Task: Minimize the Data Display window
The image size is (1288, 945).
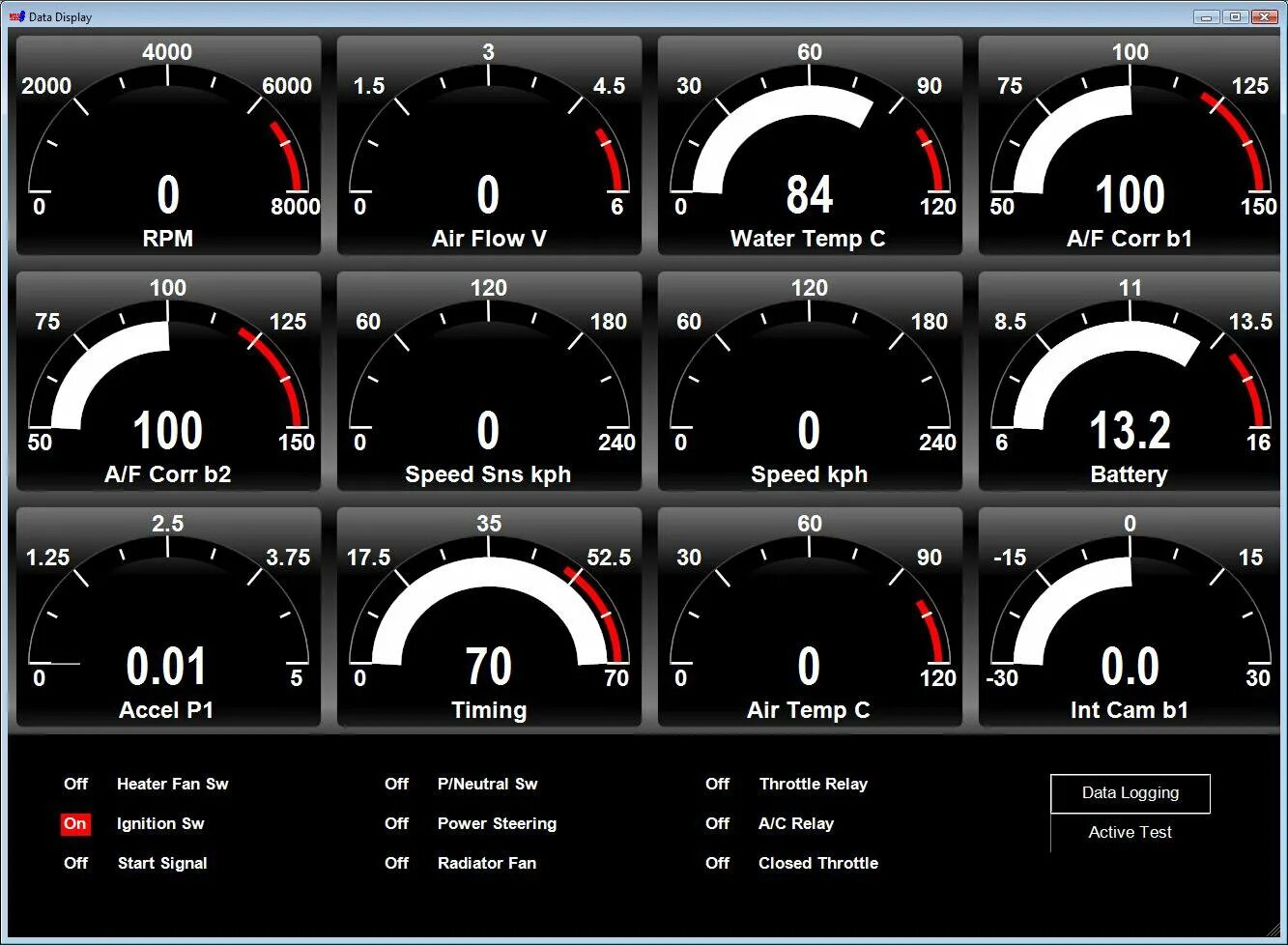Action: click(1207, 16)
